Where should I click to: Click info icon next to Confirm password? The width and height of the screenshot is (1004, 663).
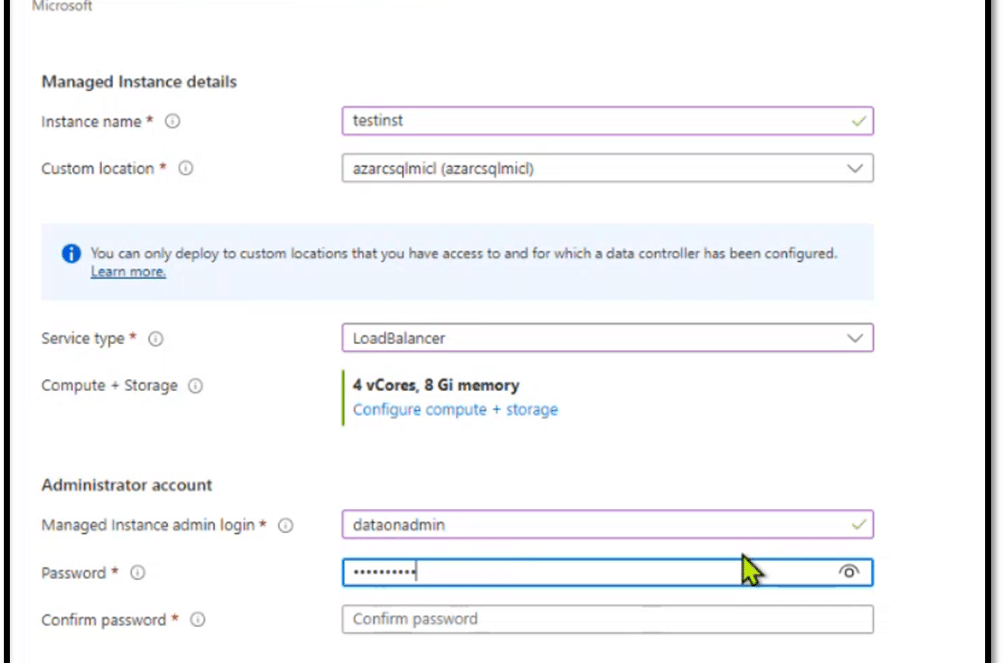[198, 620]
